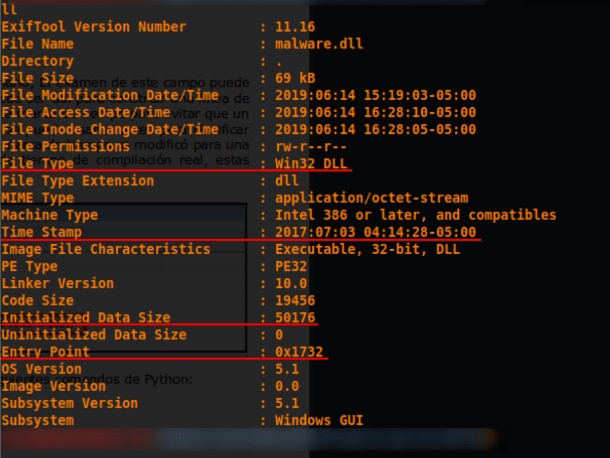
Task: Click the 69 kB file size value
Action: pyautogui.click(x=295, y=78)
